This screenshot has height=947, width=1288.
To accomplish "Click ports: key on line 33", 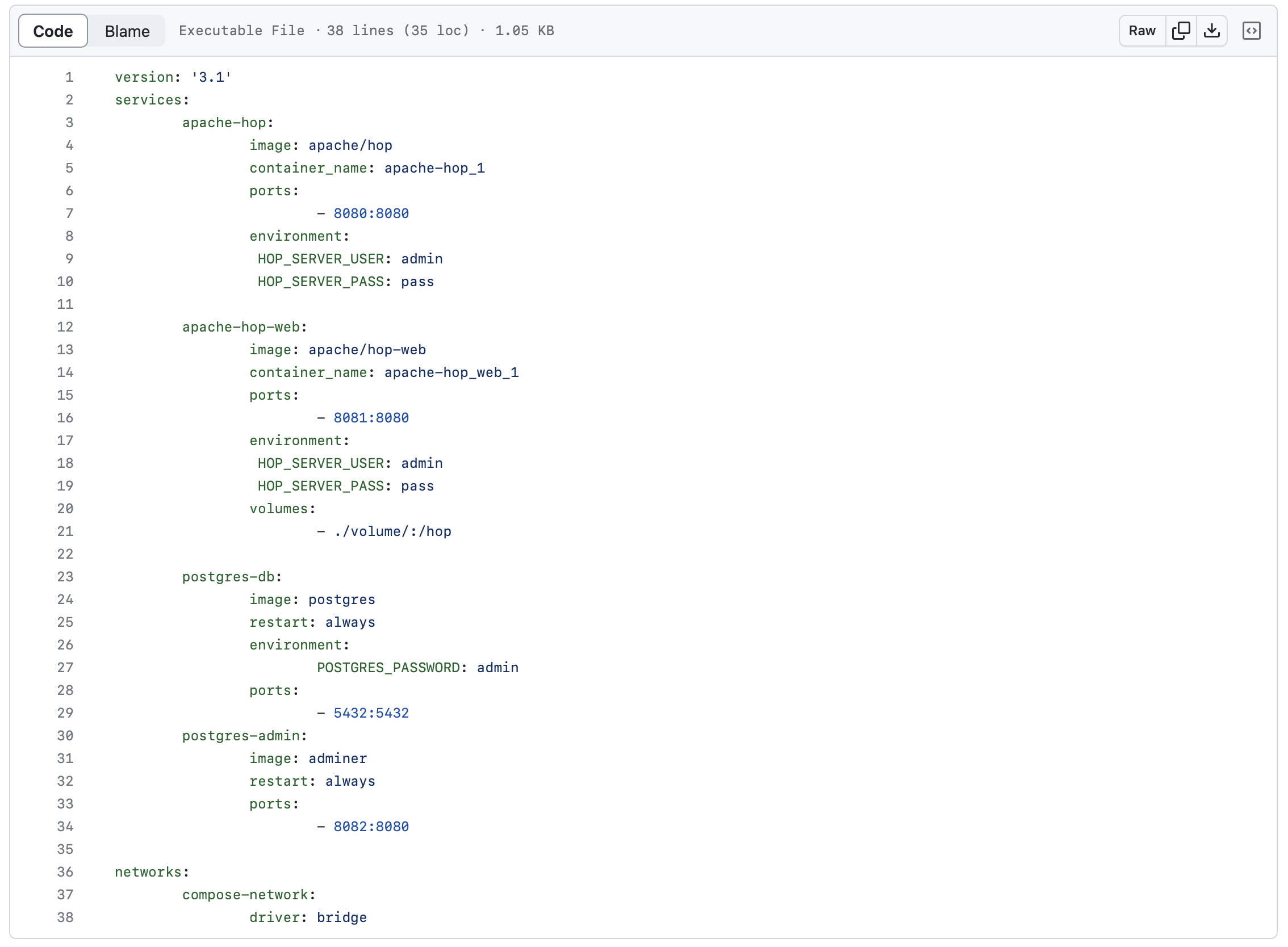I will point(274,804).
